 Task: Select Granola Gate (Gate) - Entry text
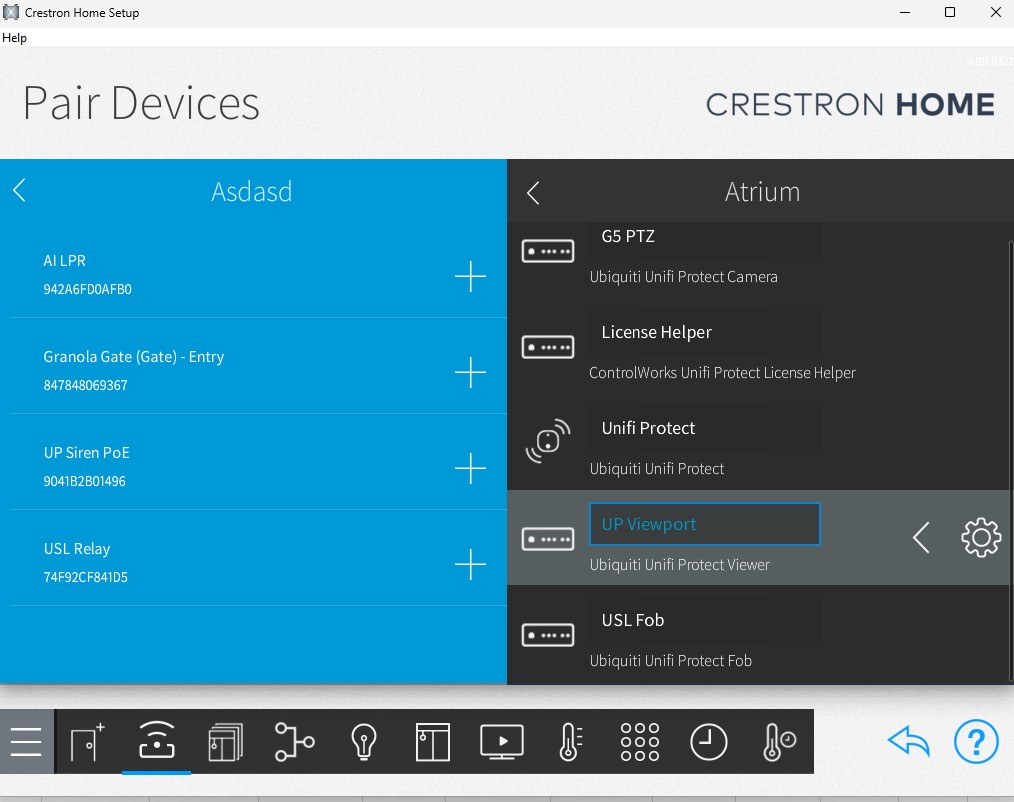[x=134, y=357]
